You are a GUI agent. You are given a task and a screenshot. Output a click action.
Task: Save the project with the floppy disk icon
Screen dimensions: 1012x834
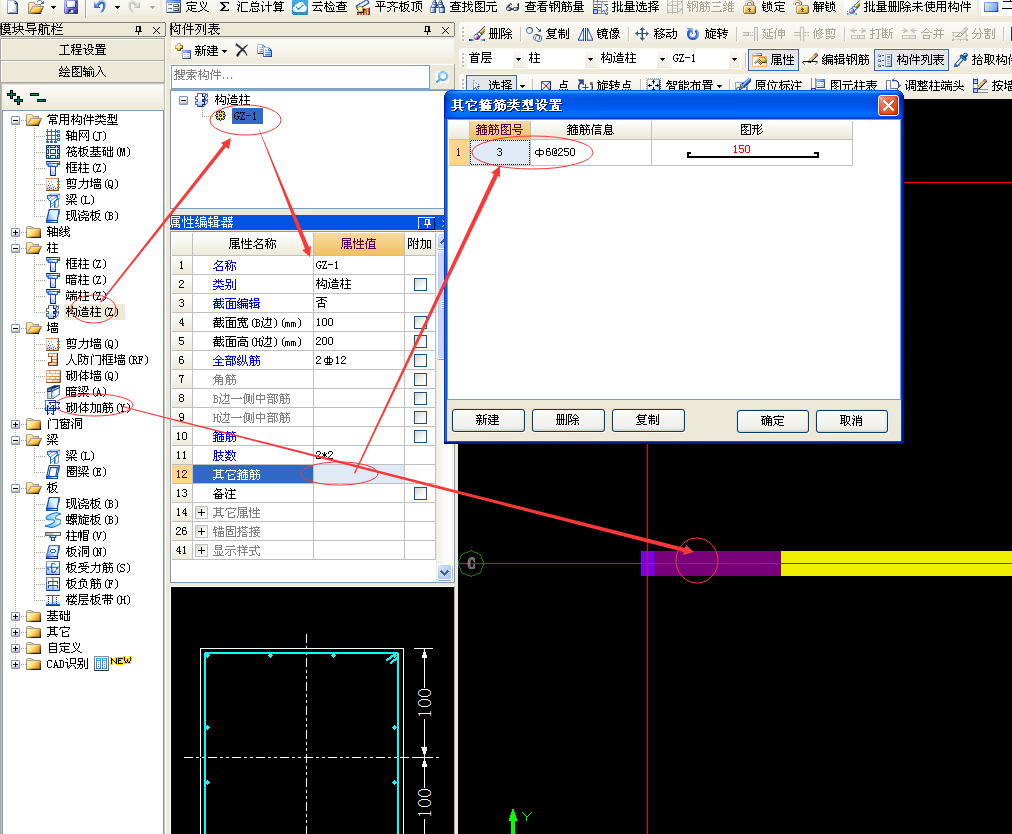point(71,7)
